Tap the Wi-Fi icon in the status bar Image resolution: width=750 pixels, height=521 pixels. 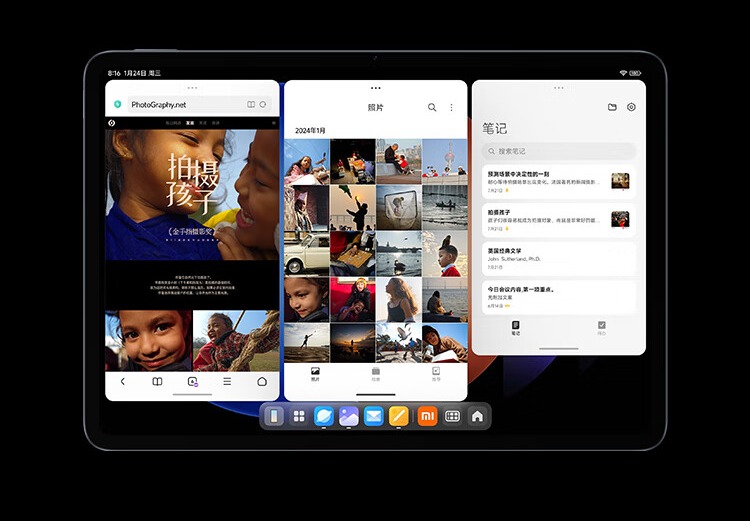tap(623, 73)
